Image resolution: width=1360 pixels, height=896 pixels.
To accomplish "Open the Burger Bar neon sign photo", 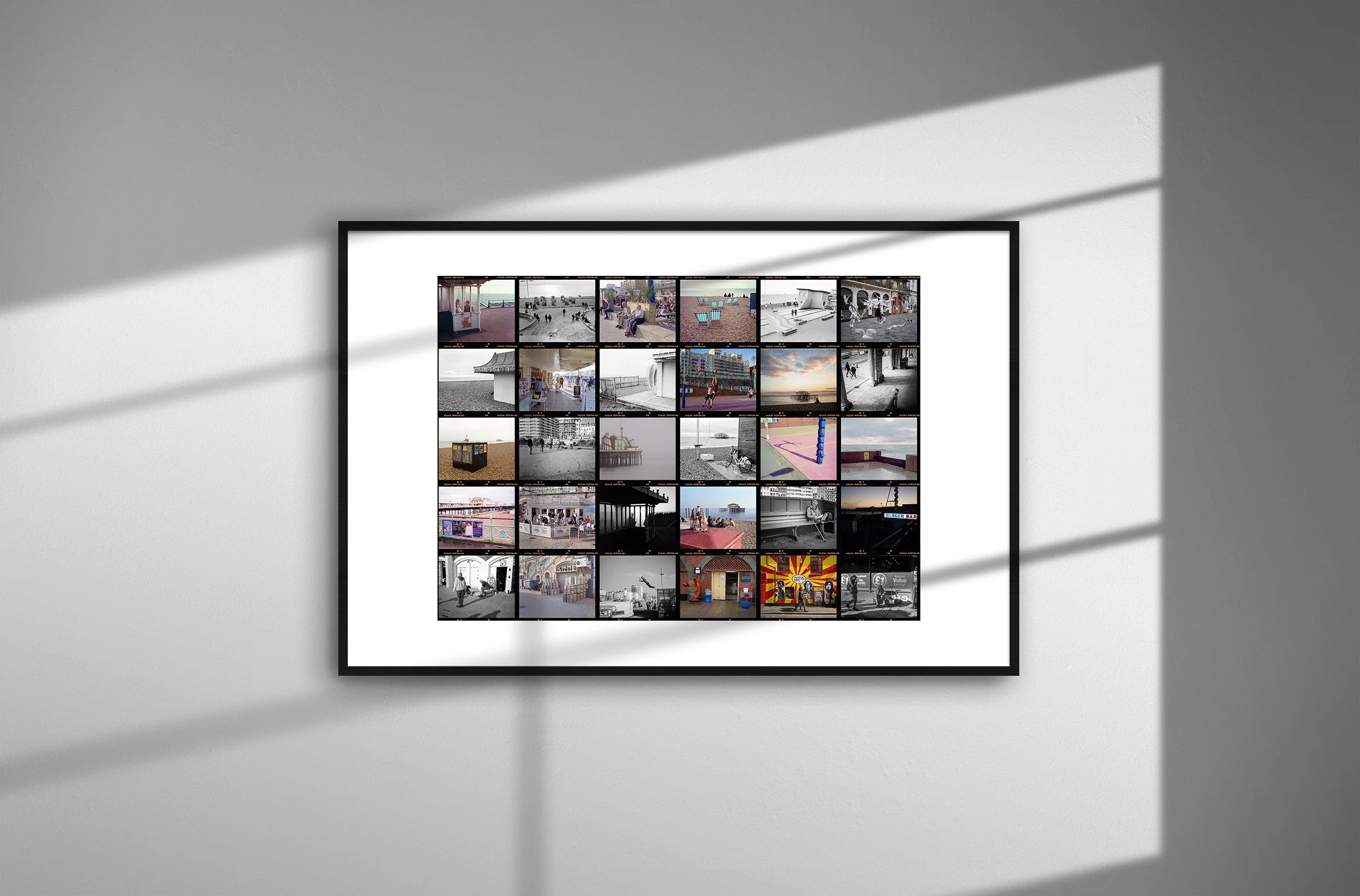I will [879, 518].
